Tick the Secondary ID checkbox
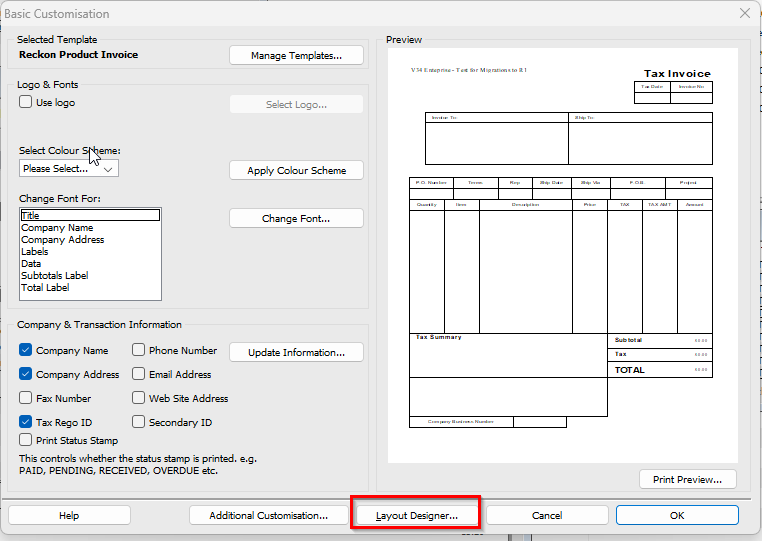Image resolution: width=762 pixels, height=541 pixels. point(139,421)
